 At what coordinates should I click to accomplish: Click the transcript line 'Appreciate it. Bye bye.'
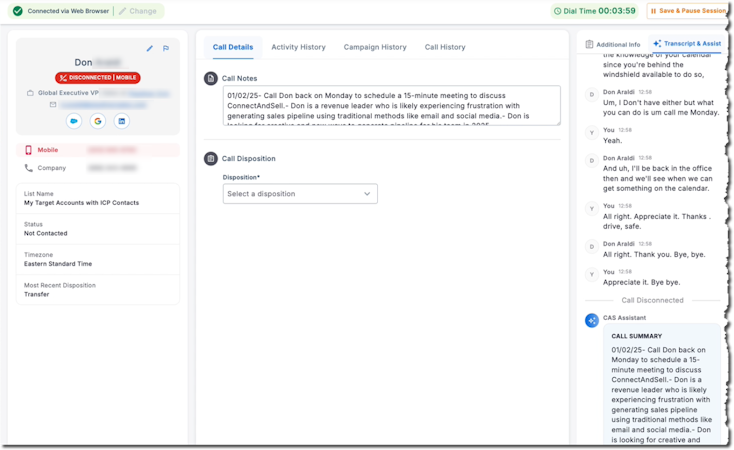coord(641,282)
